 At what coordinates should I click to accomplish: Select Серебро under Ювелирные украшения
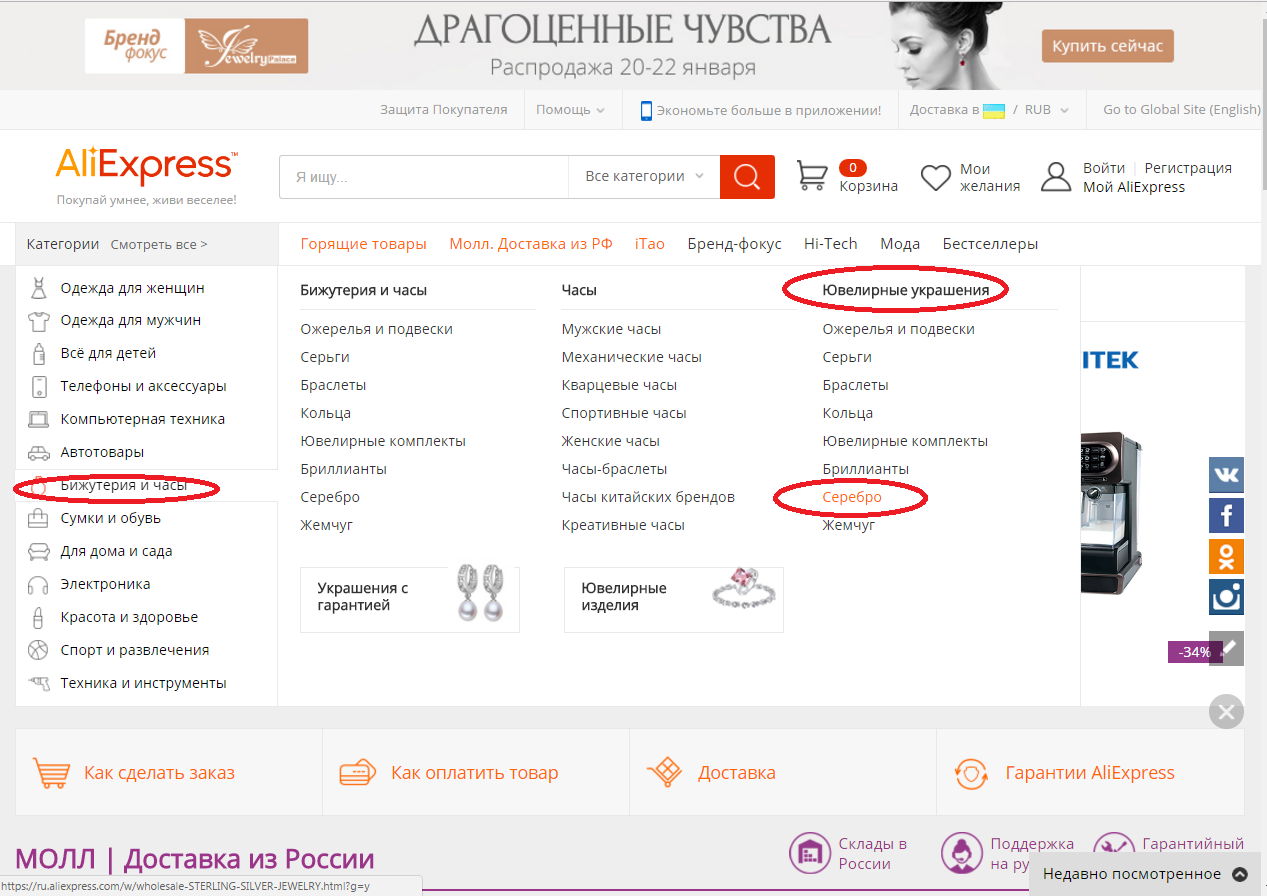tap(852, 497)
